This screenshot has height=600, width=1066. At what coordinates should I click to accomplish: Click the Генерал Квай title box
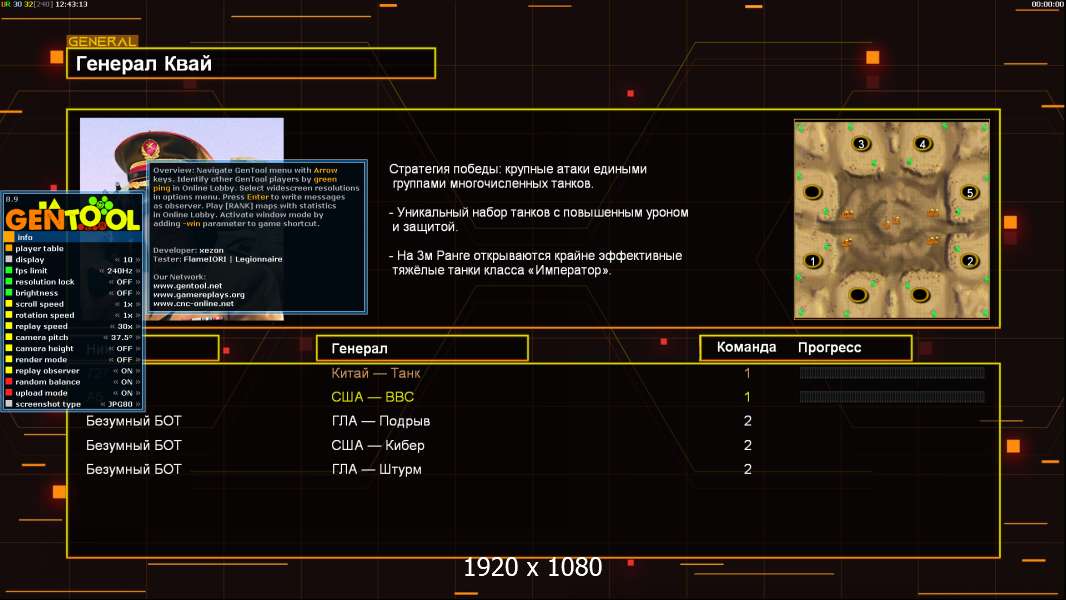click(251, 63)
